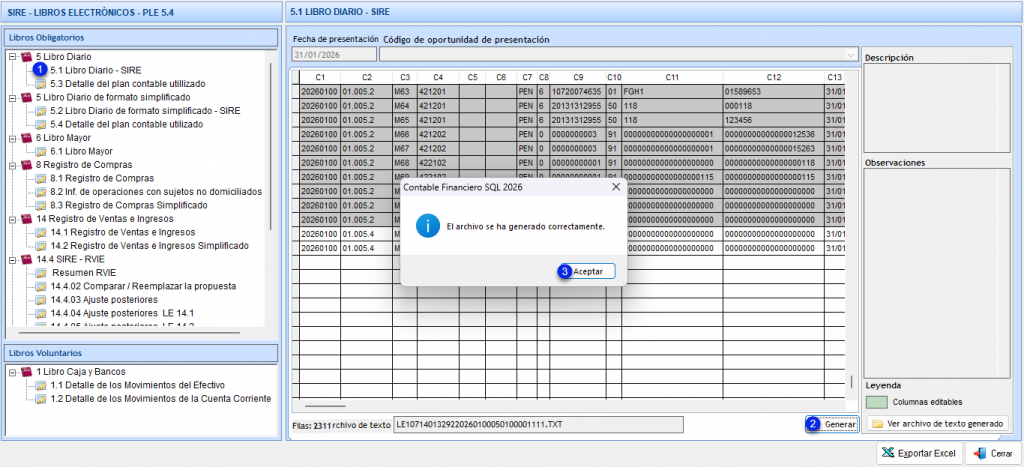Image resolution: width=1024 pixels, height=467 pixels.
Task: Click the book icon beside 6 Libro Mayor
Action: [26, 138]
